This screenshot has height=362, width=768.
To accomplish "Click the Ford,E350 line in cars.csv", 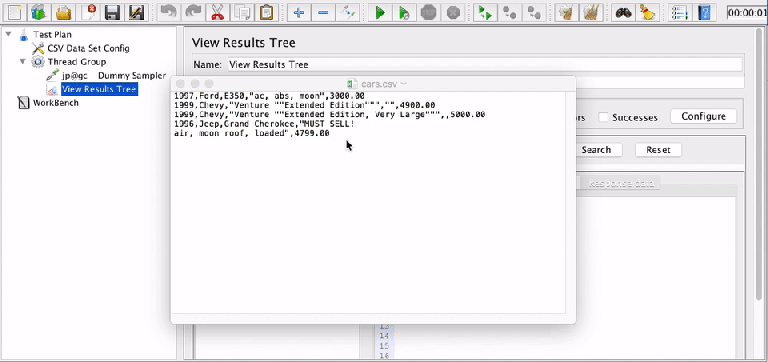I will tap(269, 96).
